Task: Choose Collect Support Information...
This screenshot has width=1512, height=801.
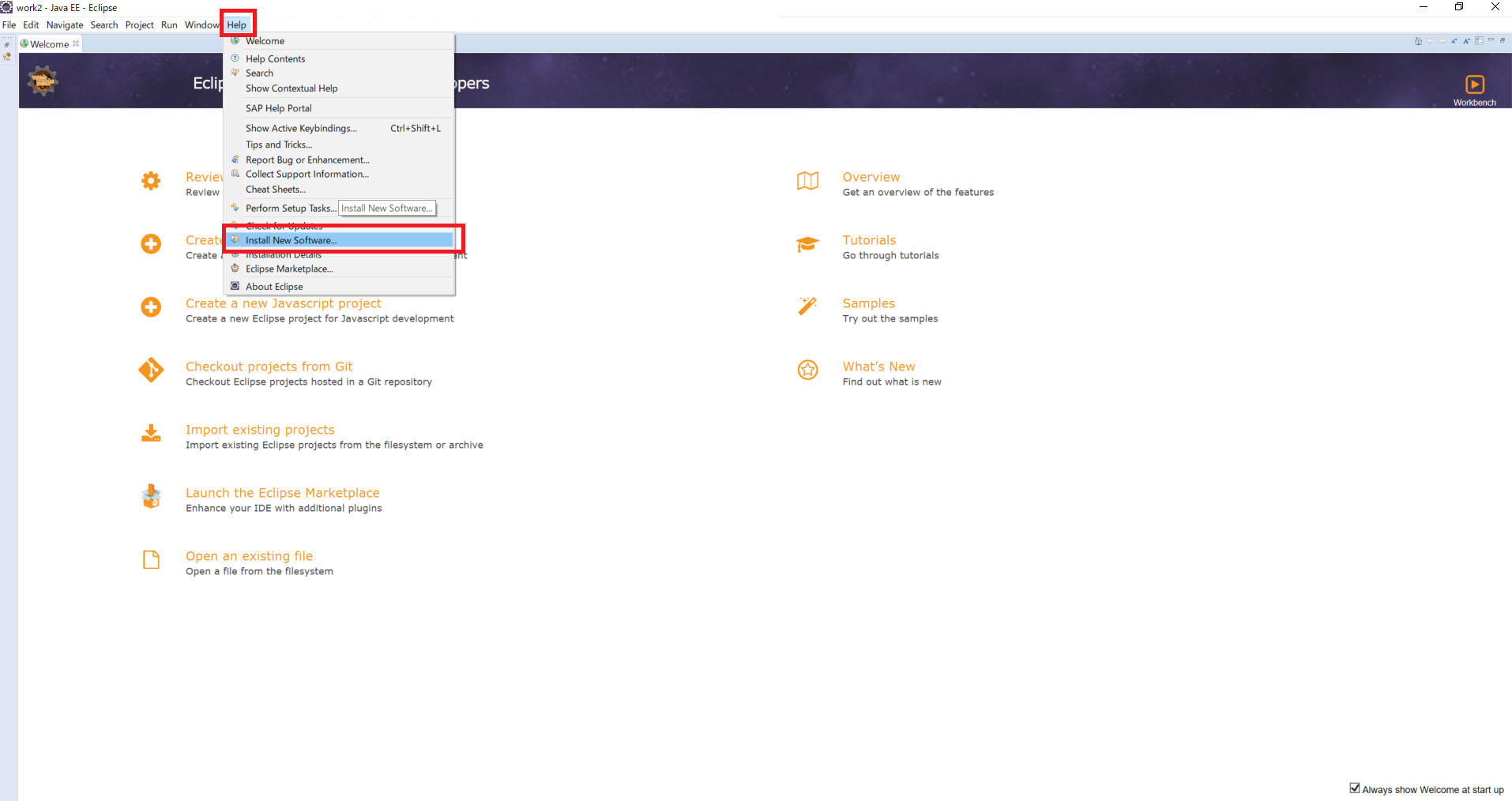Action: pos(339,174)
